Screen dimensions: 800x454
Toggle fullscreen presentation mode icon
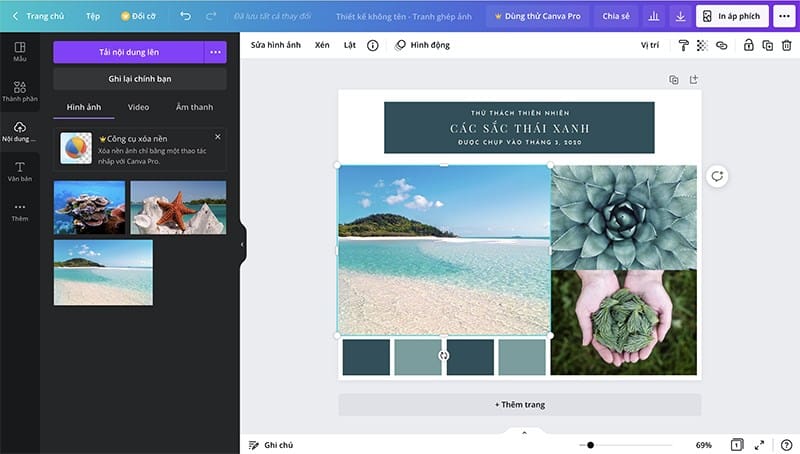click(x=760, y=444)
